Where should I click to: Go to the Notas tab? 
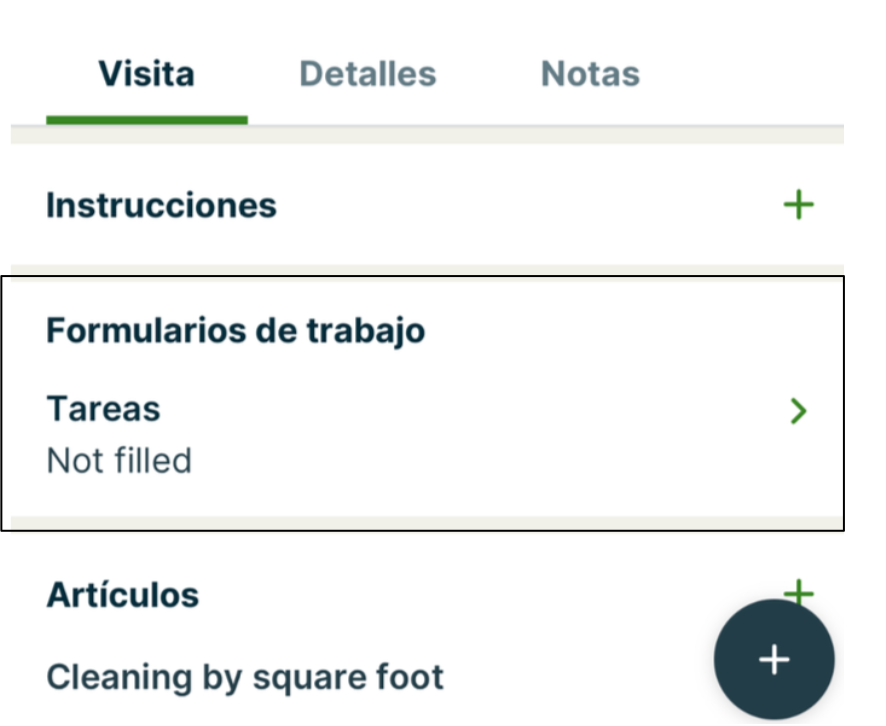click(x=590, y=74)
